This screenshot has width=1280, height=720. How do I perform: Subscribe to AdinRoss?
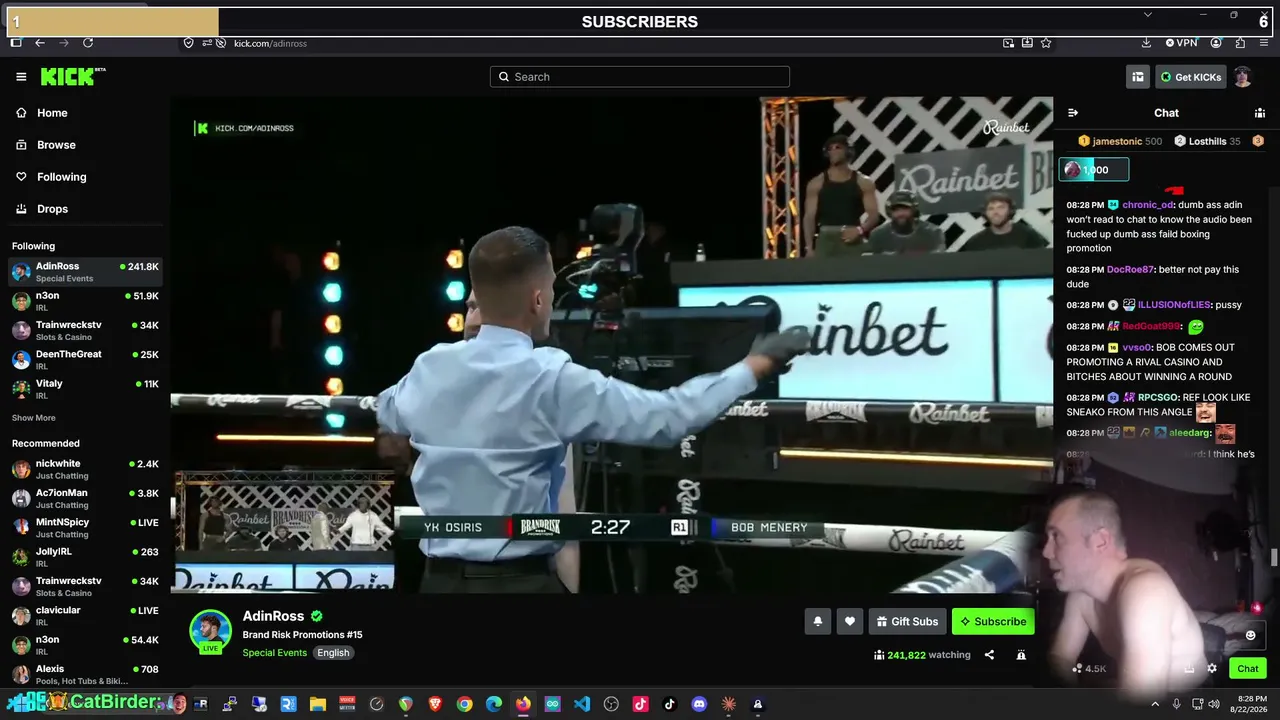pos(993,621)
